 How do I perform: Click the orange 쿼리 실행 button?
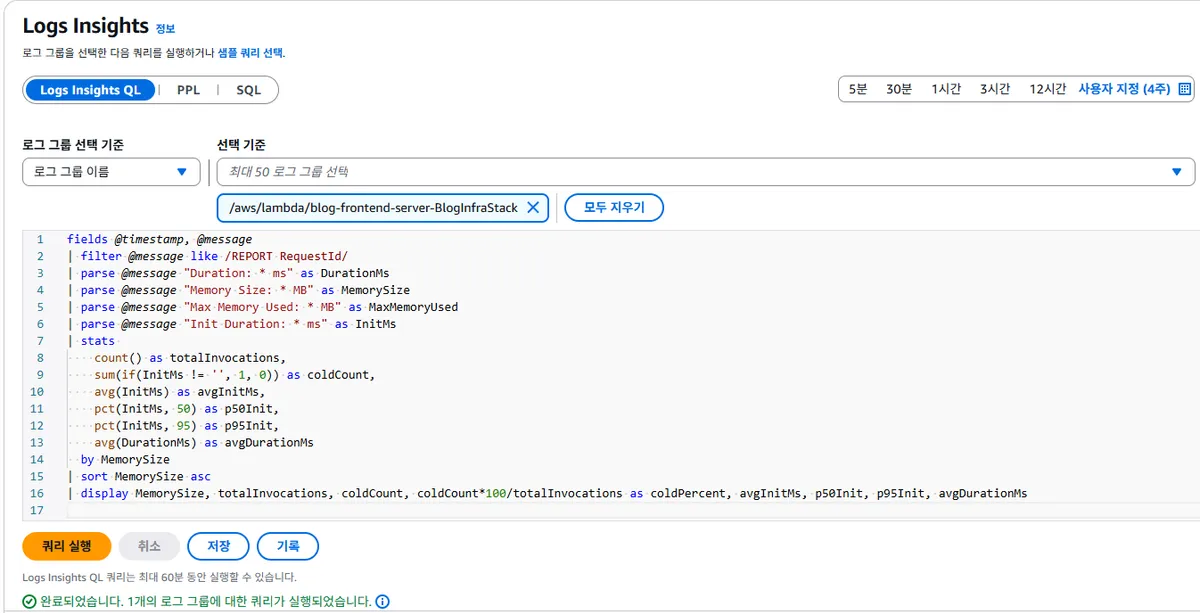pyautogui.click(x=66, y=546)
